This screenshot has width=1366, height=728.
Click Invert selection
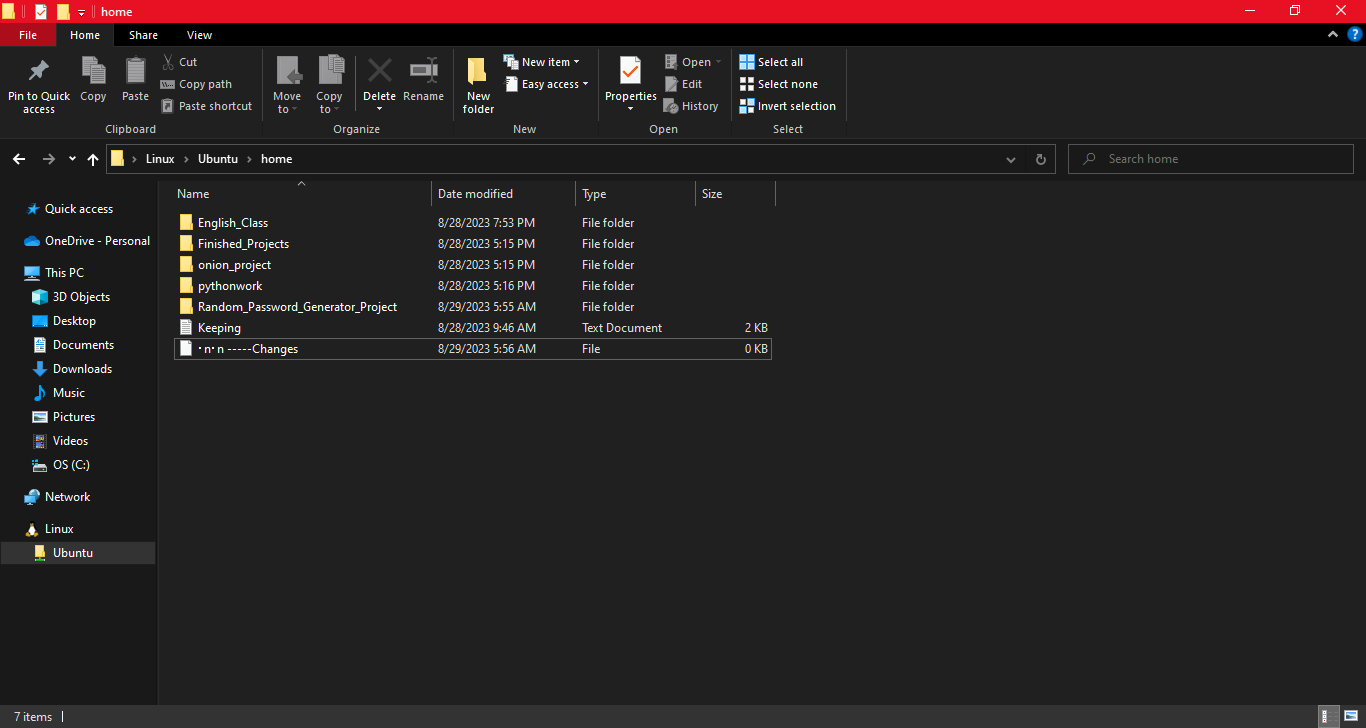coord(787,106)
